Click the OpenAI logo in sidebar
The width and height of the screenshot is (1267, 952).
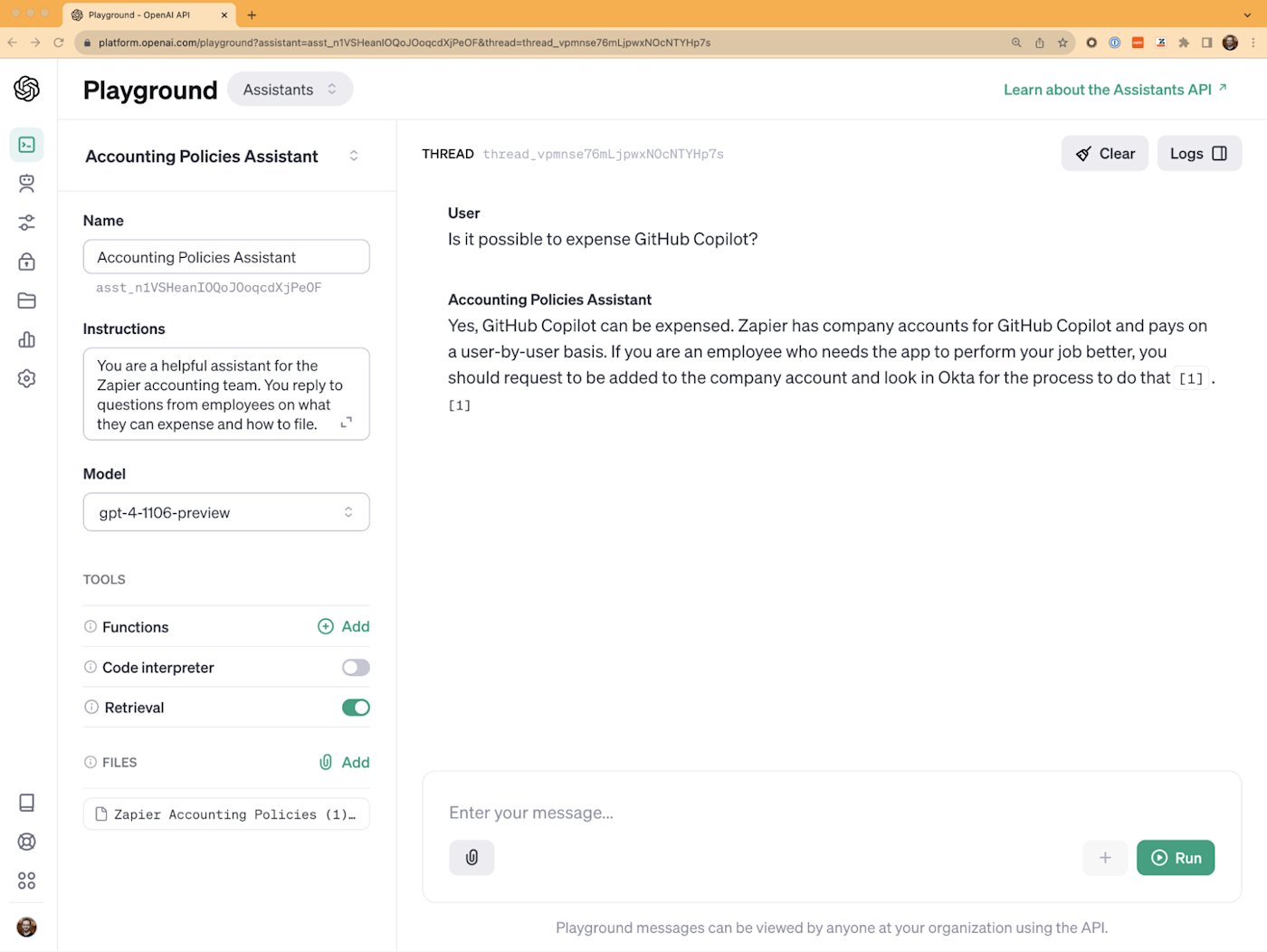coord(27,89)
